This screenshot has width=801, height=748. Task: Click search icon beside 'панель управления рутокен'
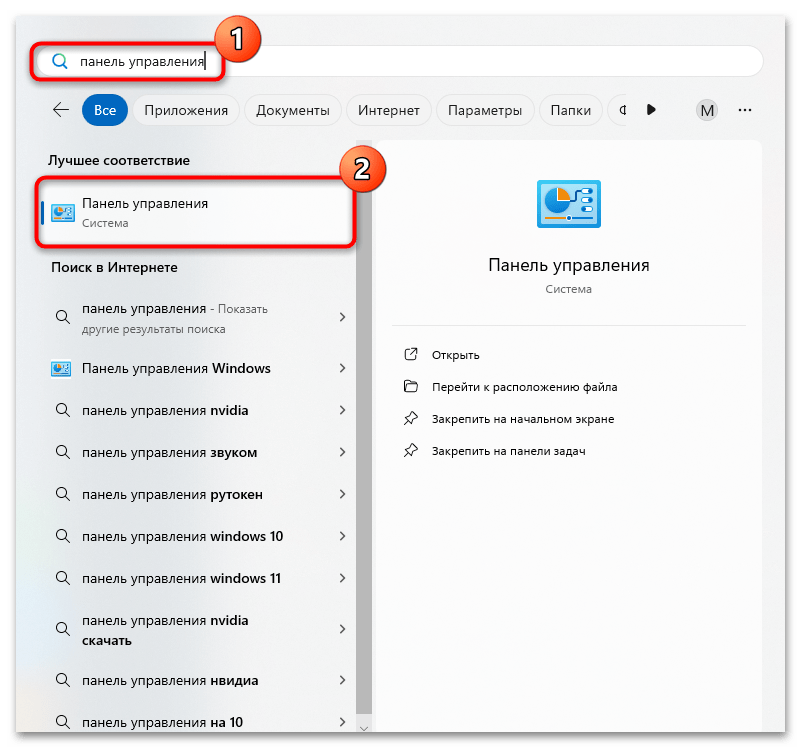click(62, 494)
